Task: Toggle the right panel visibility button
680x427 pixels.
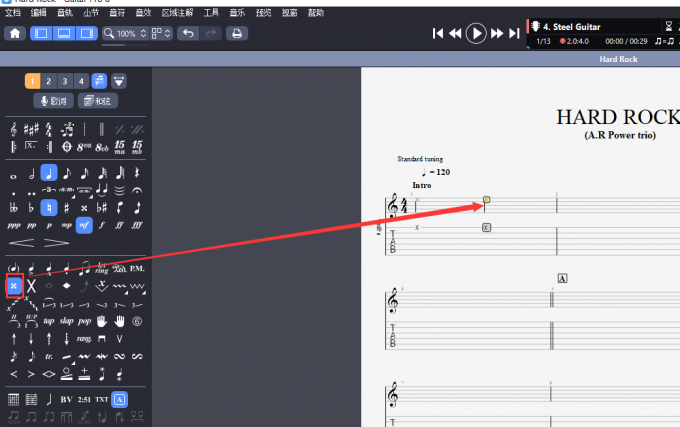Action: click(86, 33)
